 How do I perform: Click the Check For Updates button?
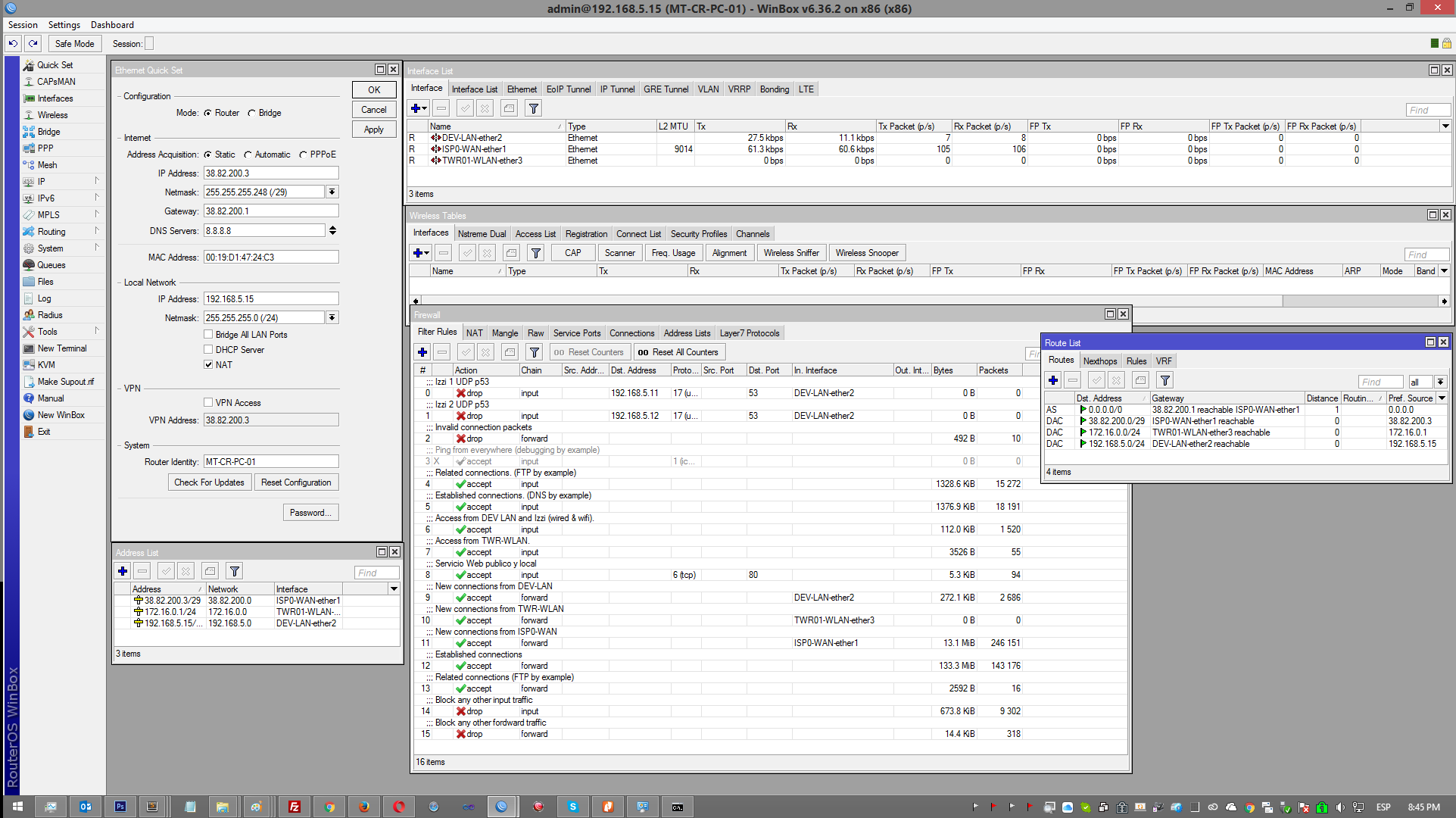click(x=209, y=482)
